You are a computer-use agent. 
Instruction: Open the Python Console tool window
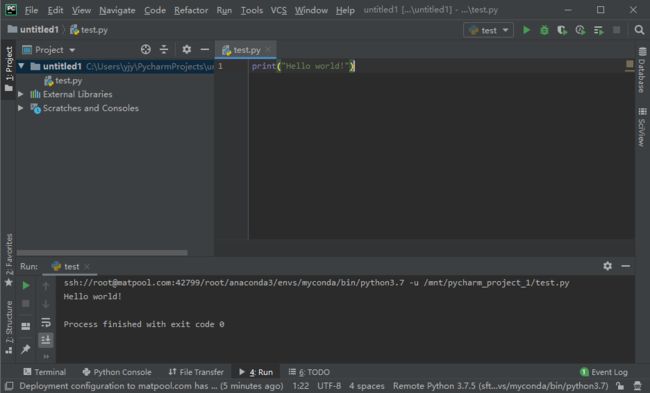(x=117, y=372)
